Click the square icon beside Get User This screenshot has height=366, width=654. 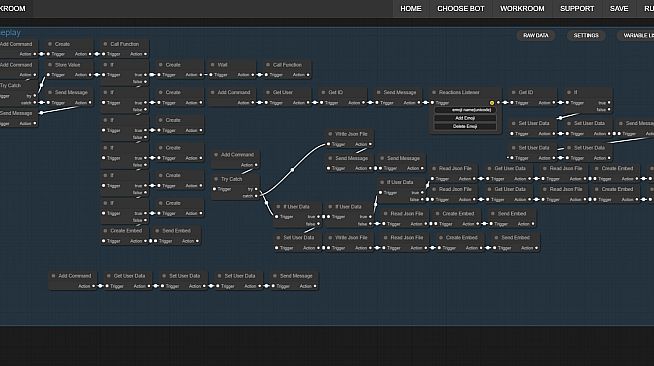268,93
